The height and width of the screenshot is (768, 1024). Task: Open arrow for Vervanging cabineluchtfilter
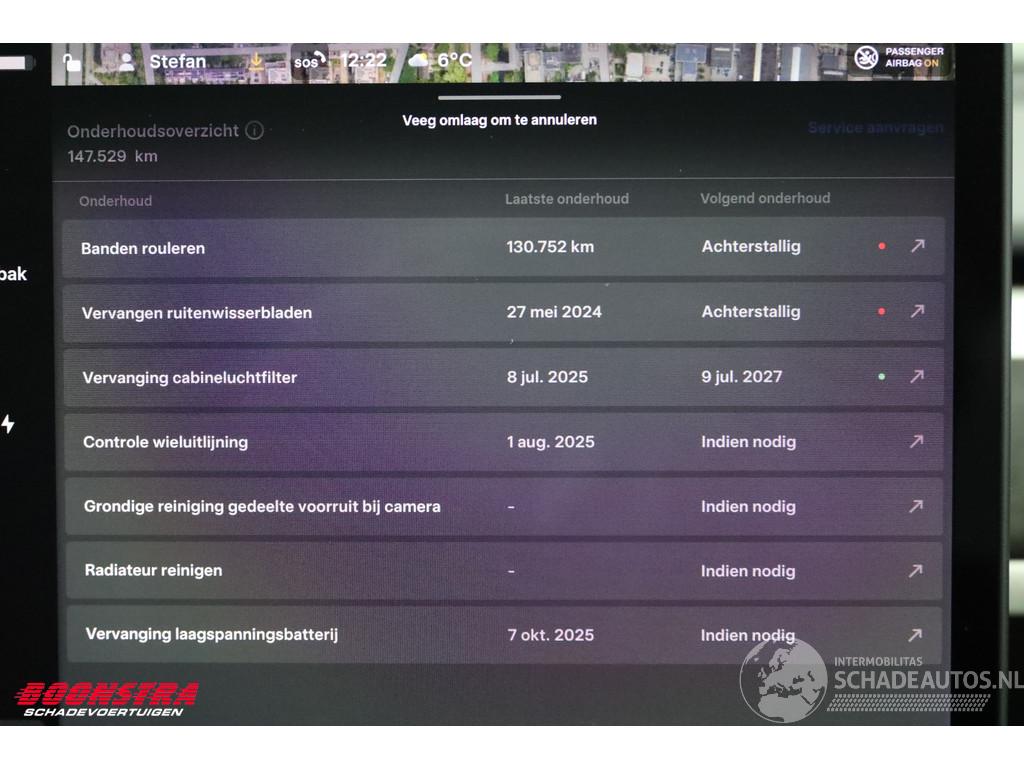(x=916, y=376)
